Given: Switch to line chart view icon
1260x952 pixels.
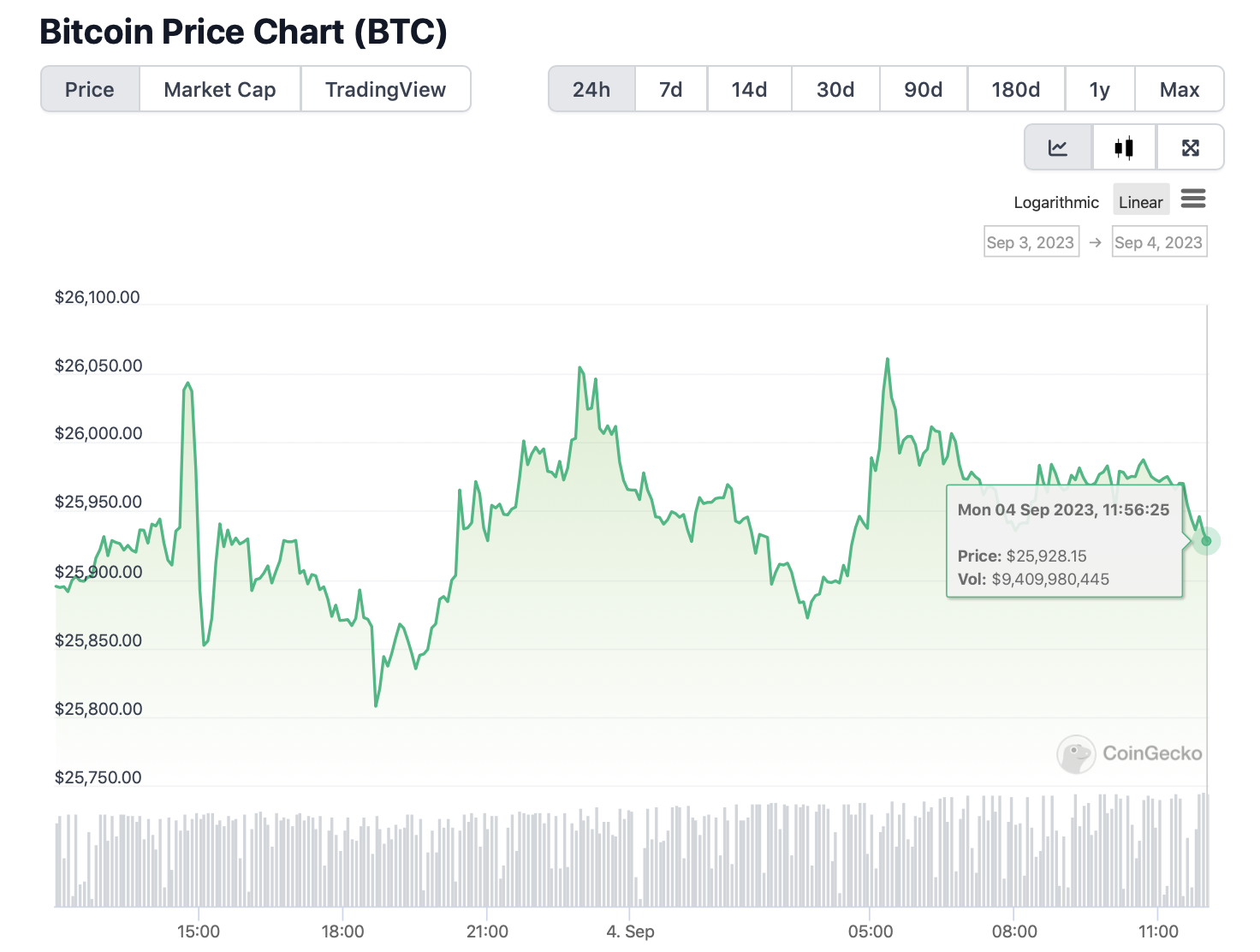Looking at the screenshot, I should [1058, 148].
